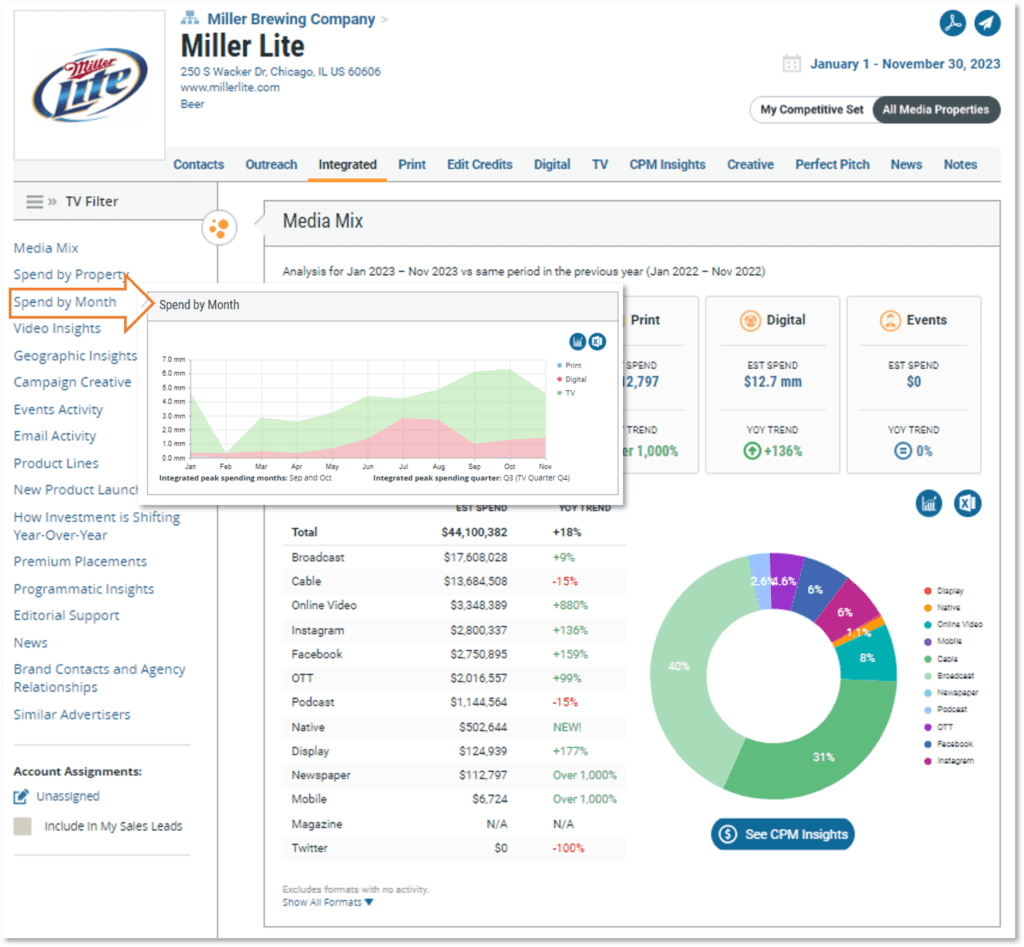Open Similar Advertisers sidebar link
Image resolution: width=1024 pixels, height=947 pixels.
click(72, 714)
